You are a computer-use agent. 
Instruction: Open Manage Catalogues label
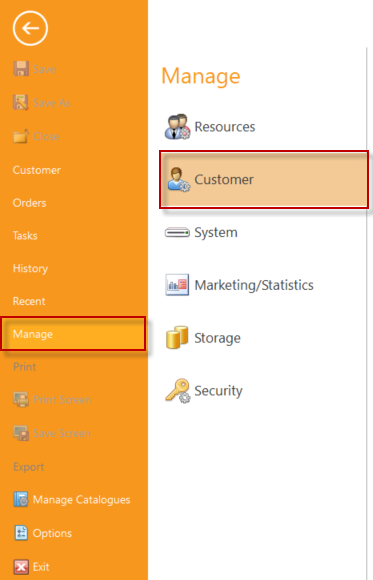[x=81, y=500]
